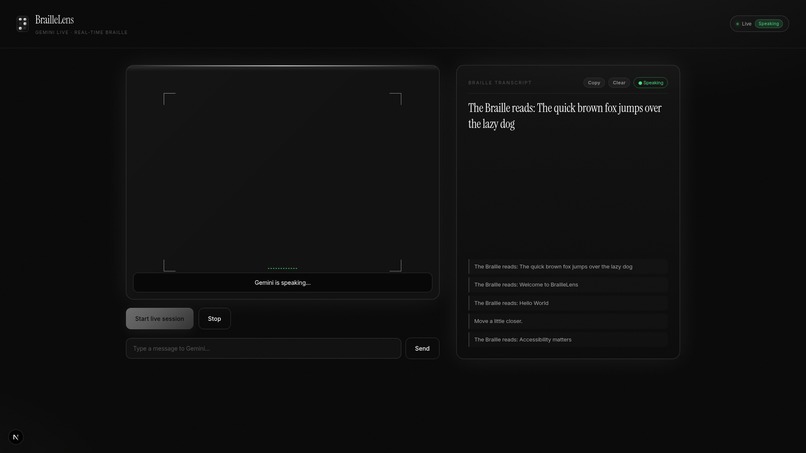Click the Start live session button

(x=159, y=319)
